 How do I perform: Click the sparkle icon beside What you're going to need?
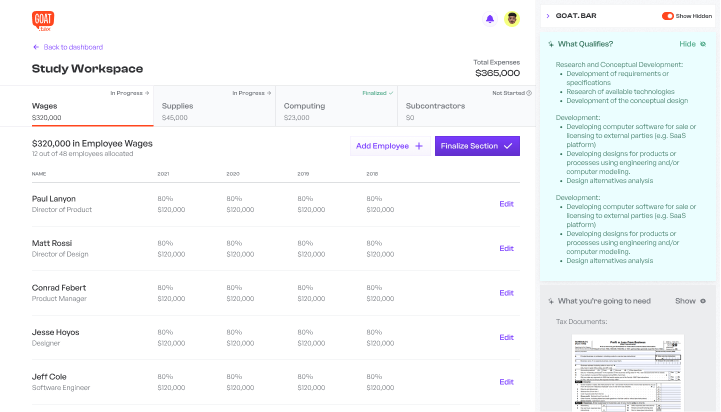pos(551,301)
